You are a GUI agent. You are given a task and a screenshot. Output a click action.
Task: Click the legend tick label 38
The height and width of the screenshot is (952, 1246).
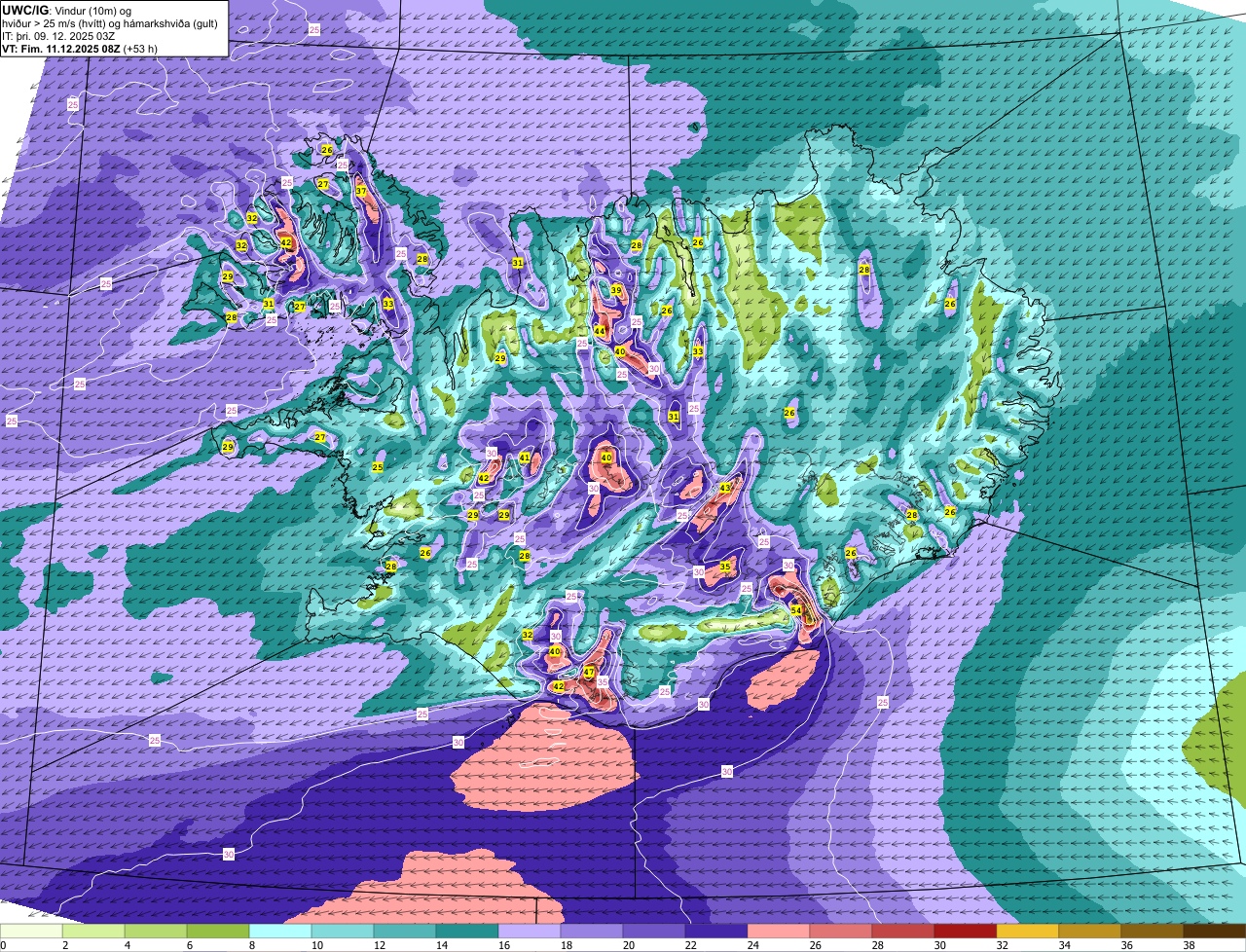[1189, 945]
